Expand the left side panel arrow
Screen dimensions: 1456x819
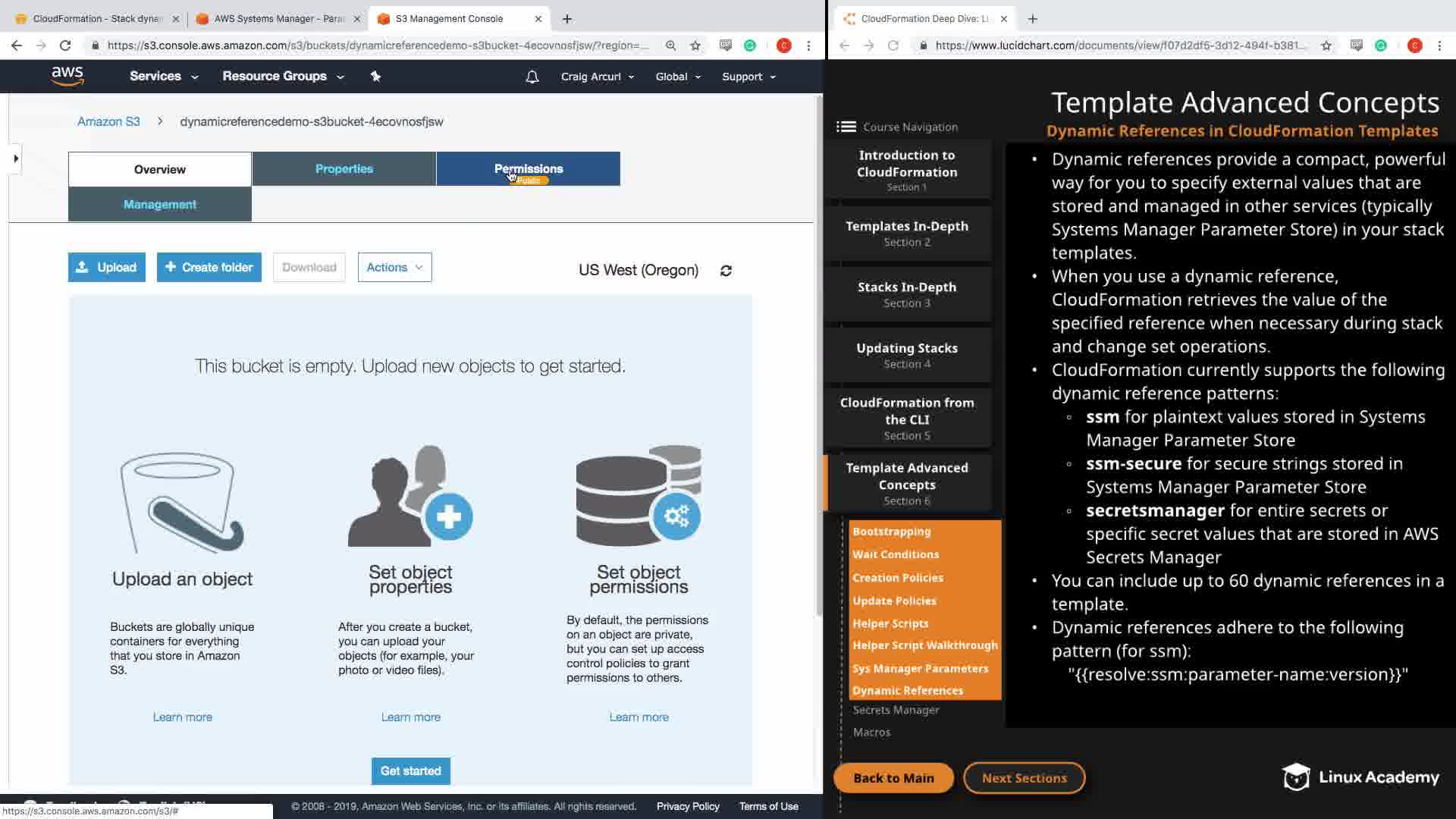click(x=15, y=158)
